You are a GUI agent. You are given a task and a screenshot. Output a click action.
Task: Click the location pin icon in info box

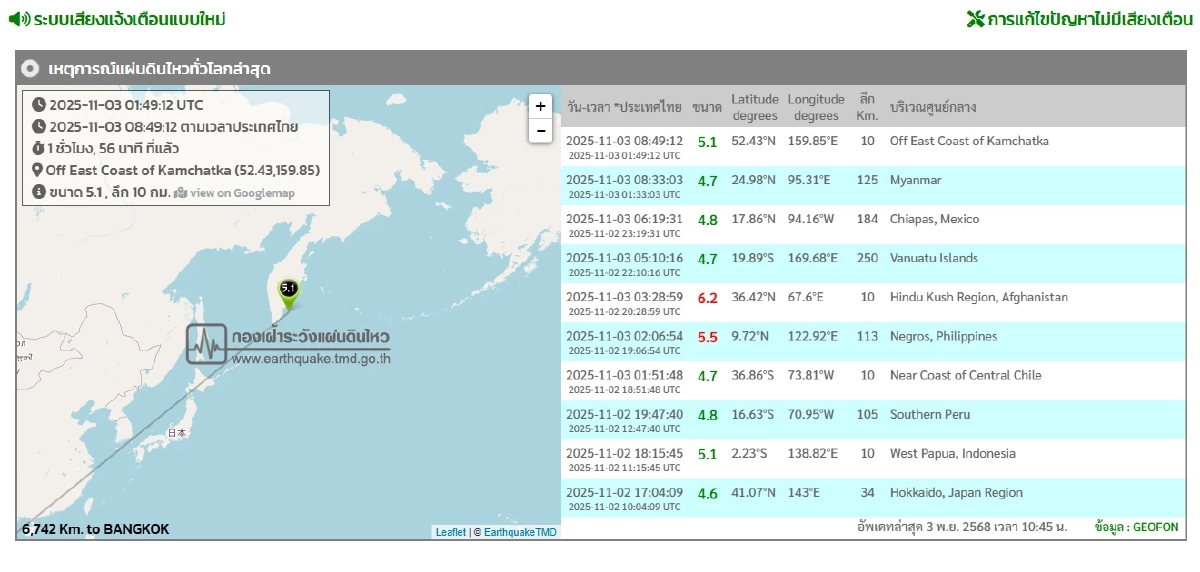coord(38,170)
